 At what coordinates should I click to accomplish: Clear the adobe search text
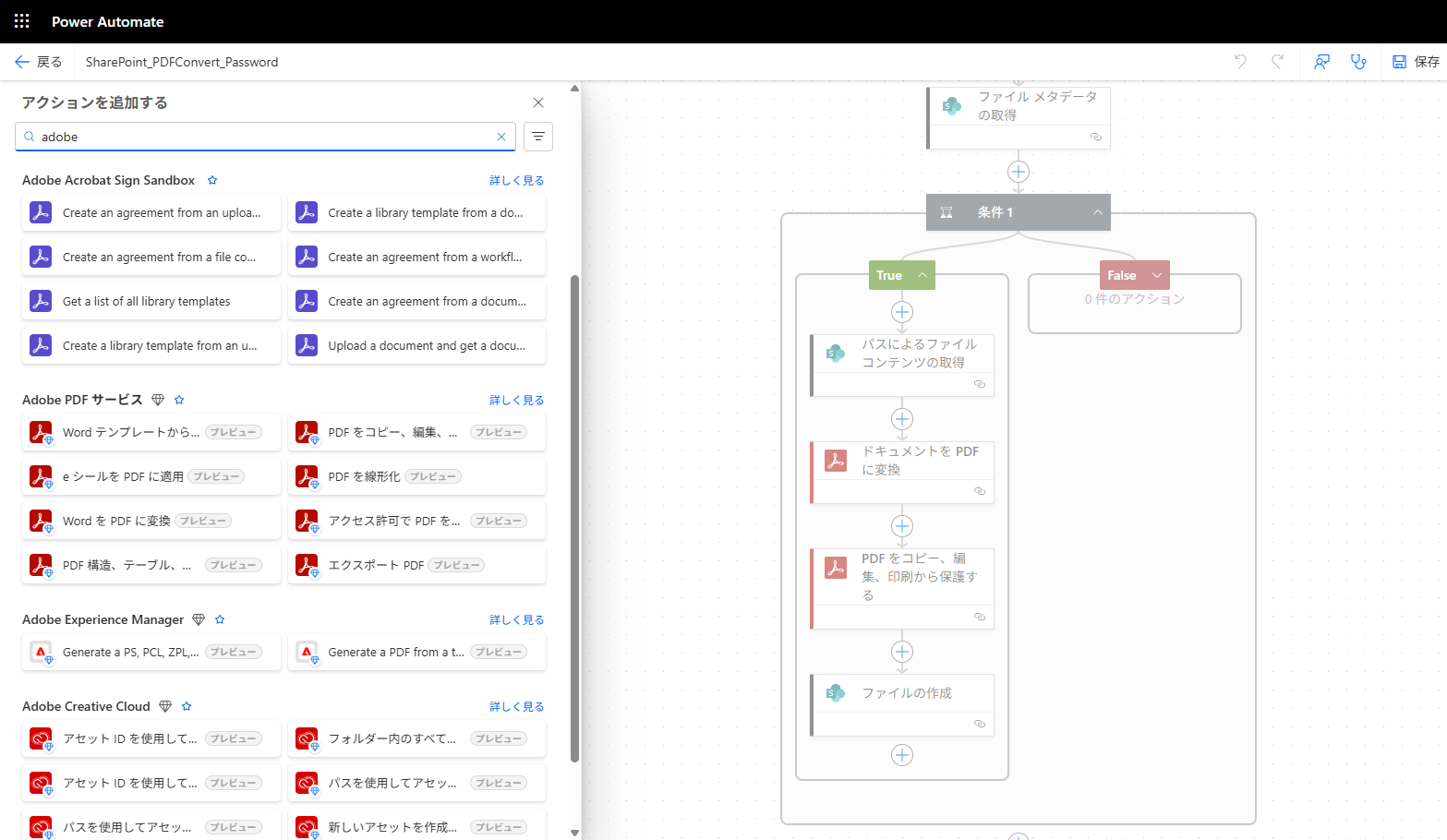[501, 137]
